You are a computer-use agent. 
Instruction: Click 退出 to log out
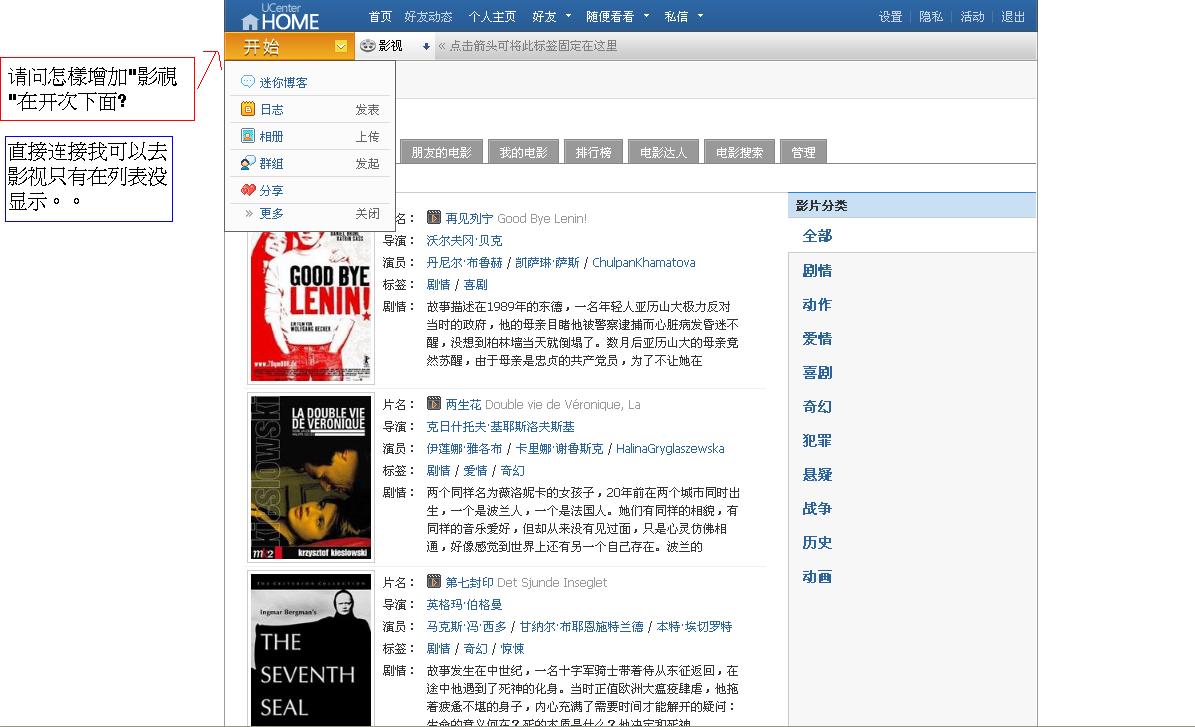[x=1013, y=17]
